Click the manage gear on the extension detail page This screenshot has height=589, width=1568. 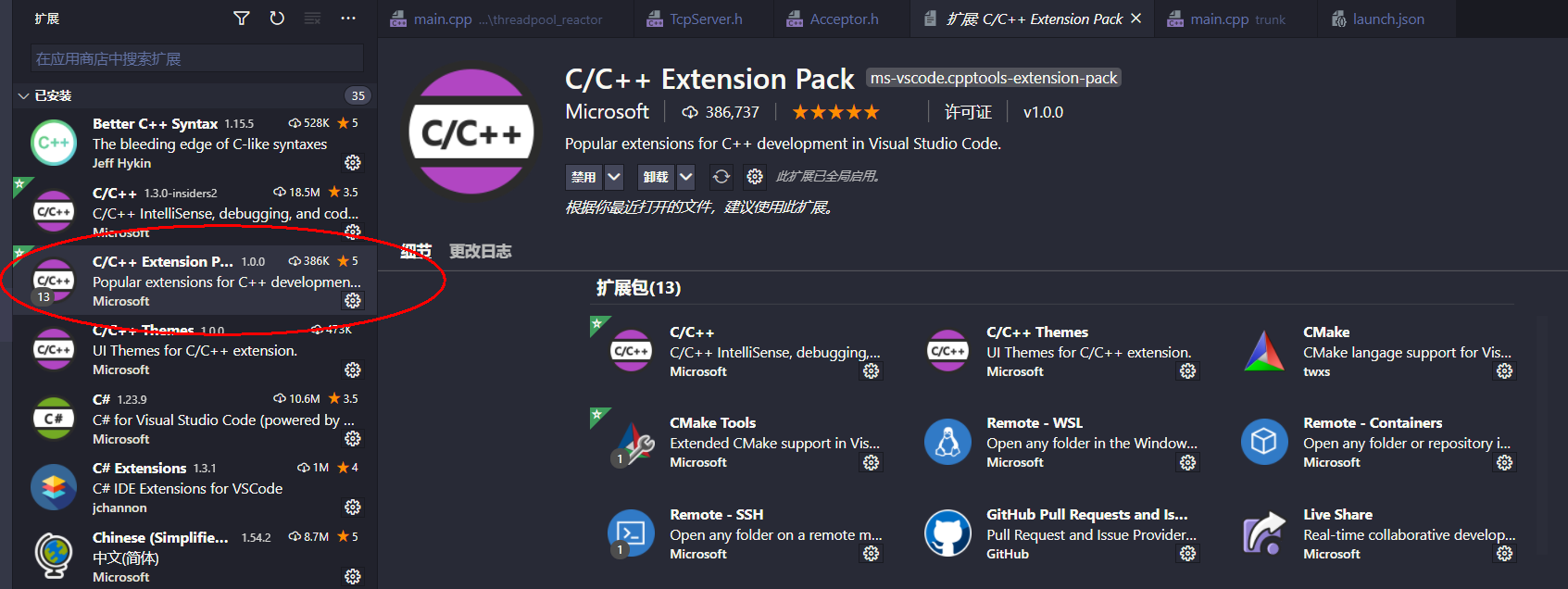(x=755, y=177)
